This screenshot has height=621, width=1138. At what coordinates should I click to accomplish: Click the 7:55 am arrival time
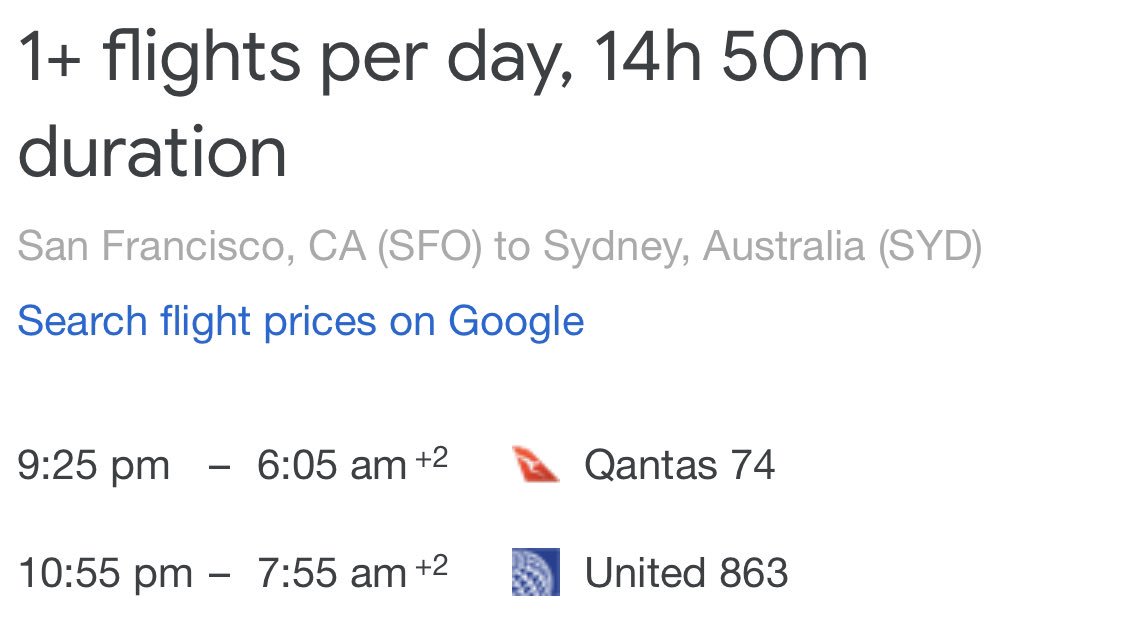(331, 573)
